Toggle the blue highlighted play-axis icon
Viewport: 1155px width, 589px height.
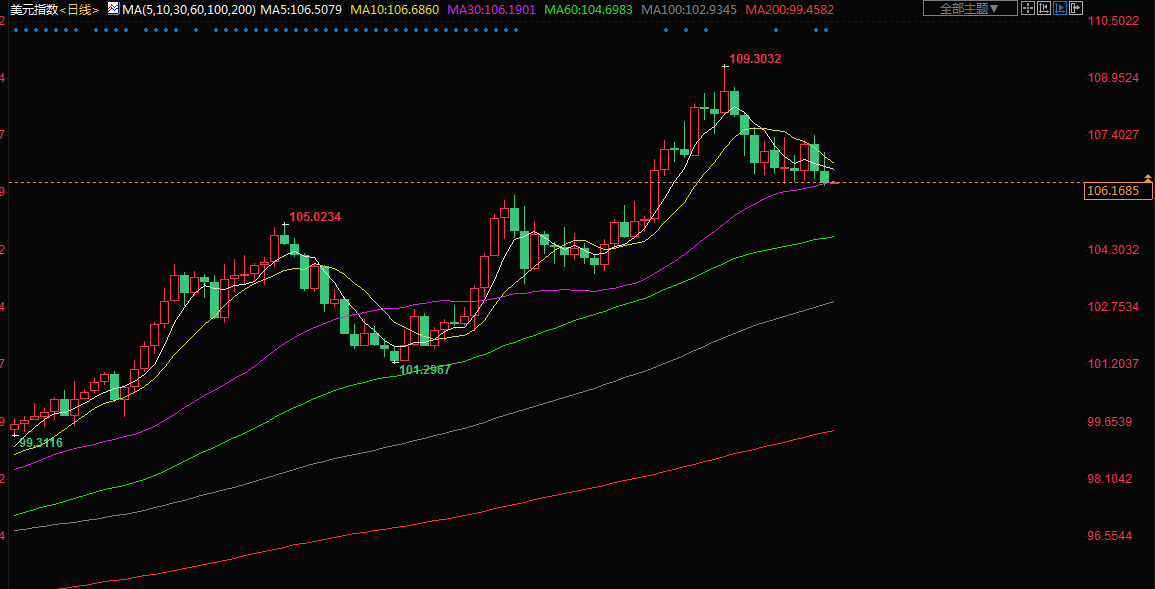click(x=1060, y=8)
